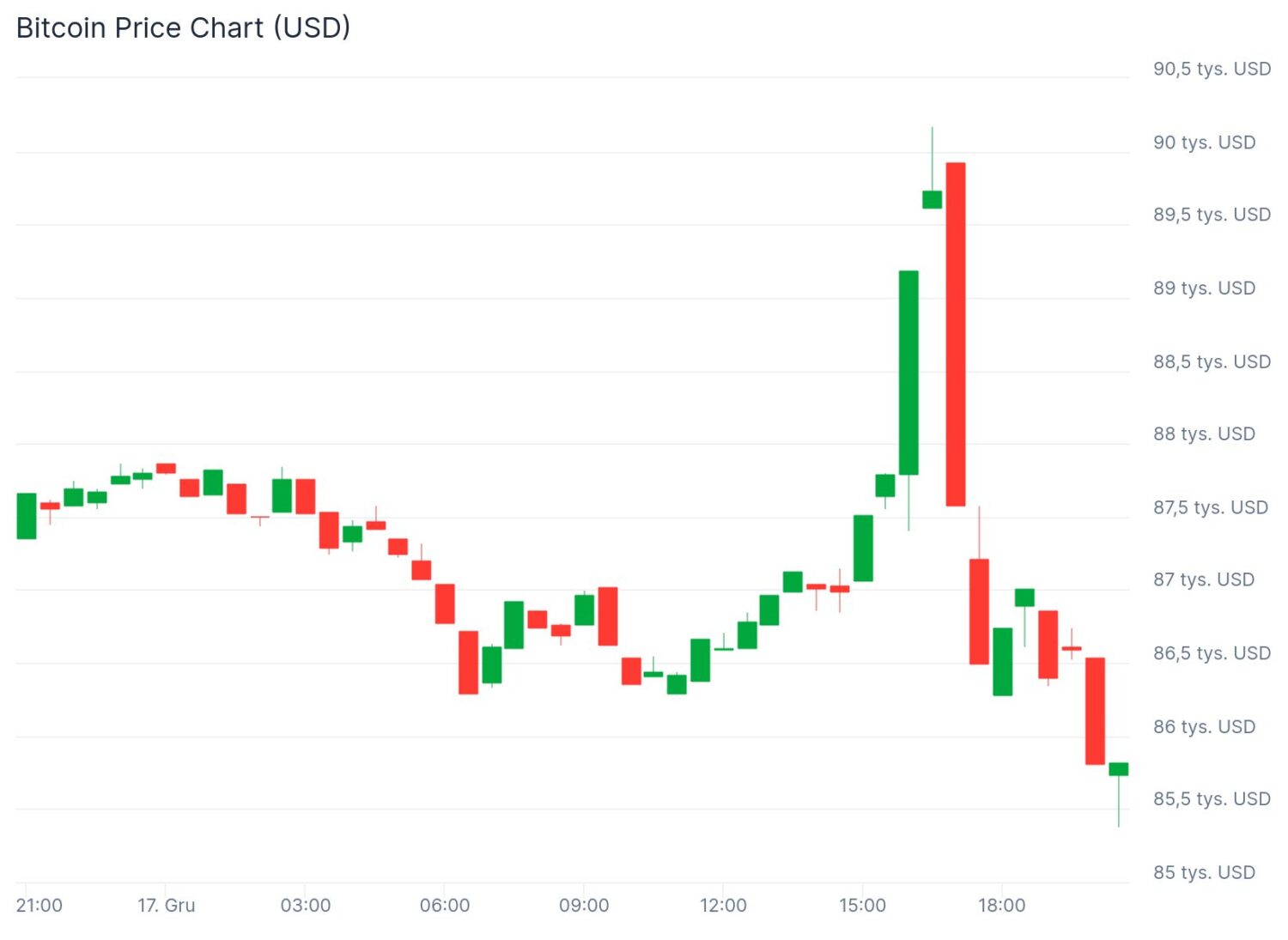Select the 17. Gru date label

(167, 905)
